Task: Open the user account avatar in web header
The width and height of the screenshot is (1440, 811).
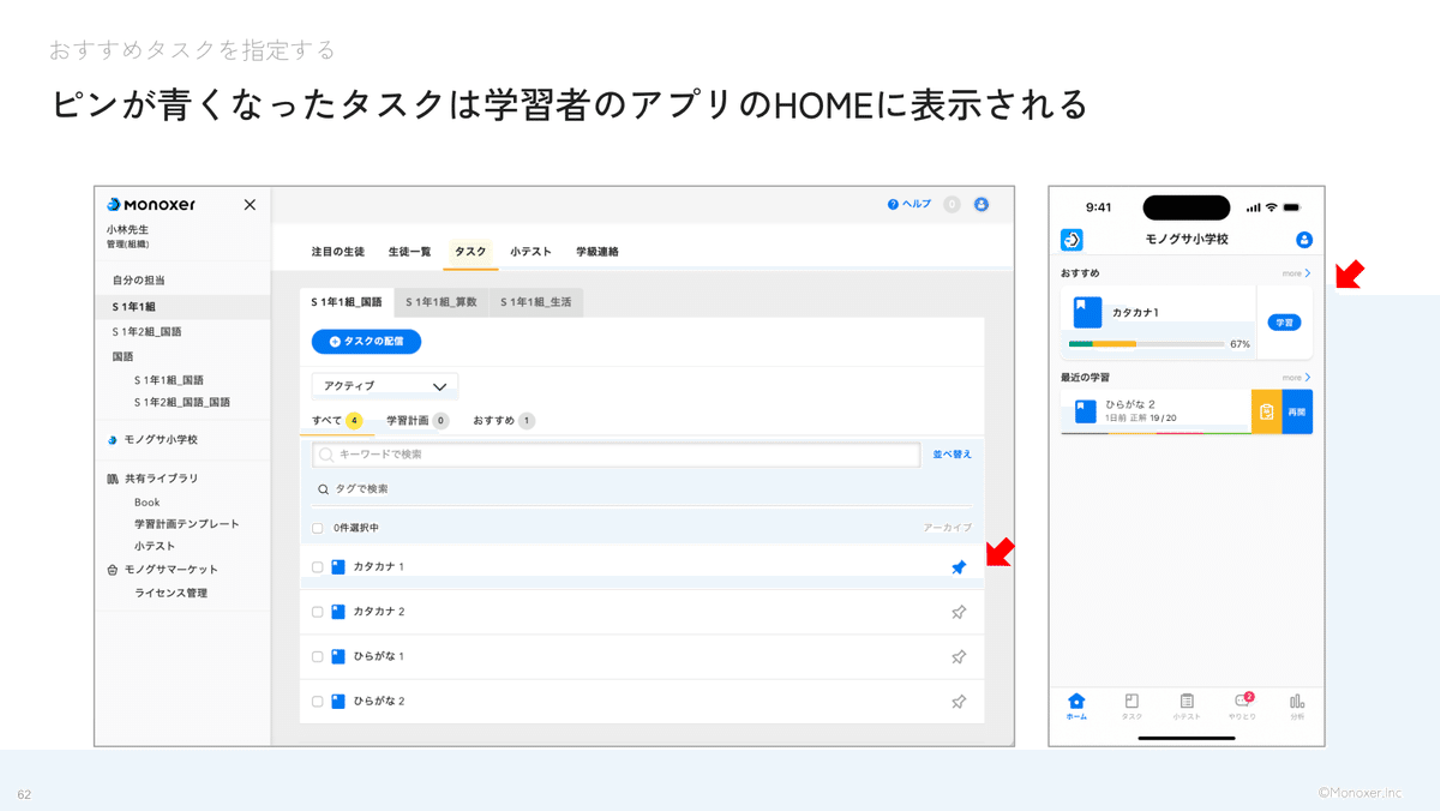Action: click(981, 204)
